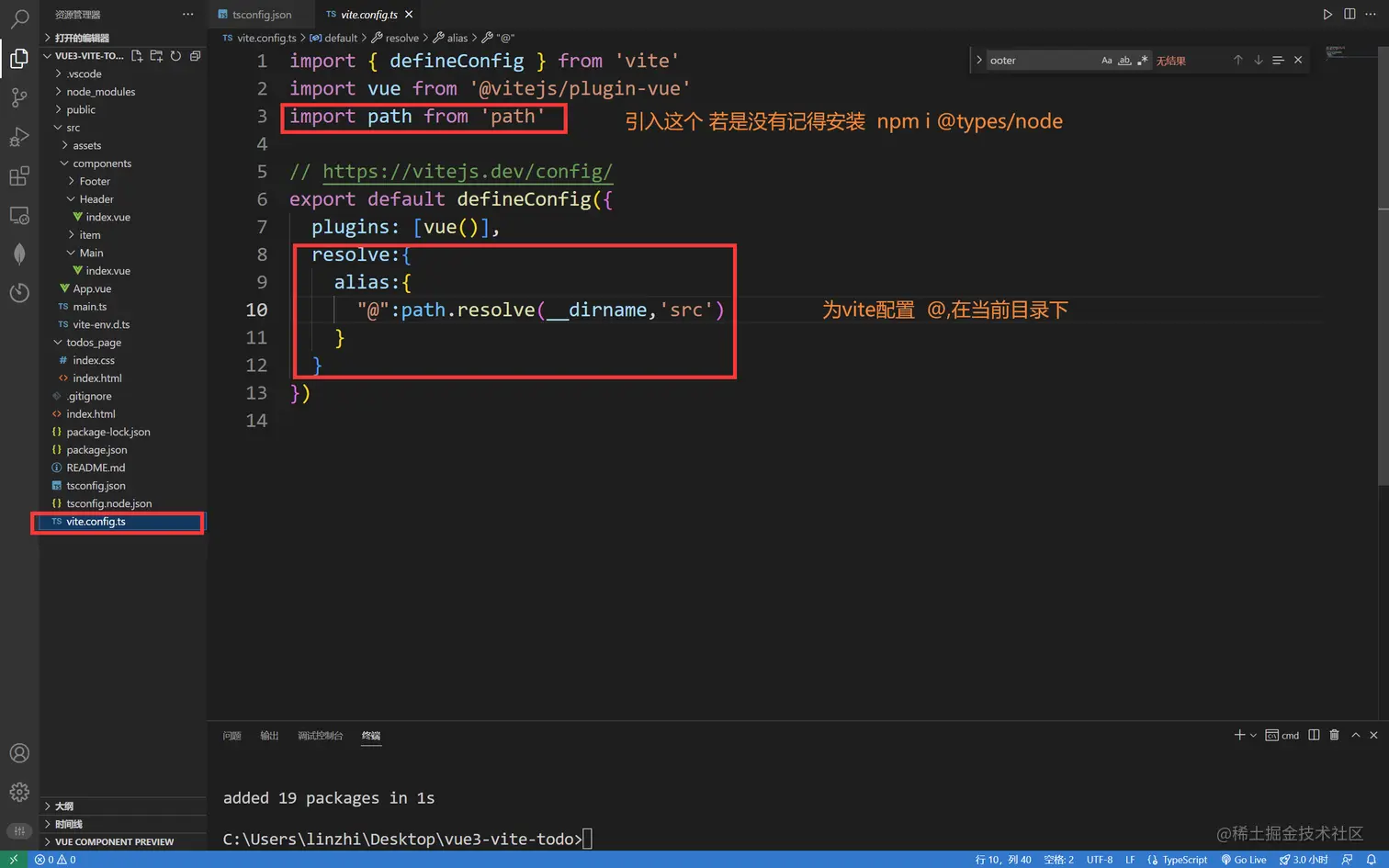Open package.json in the file tree

96,450
